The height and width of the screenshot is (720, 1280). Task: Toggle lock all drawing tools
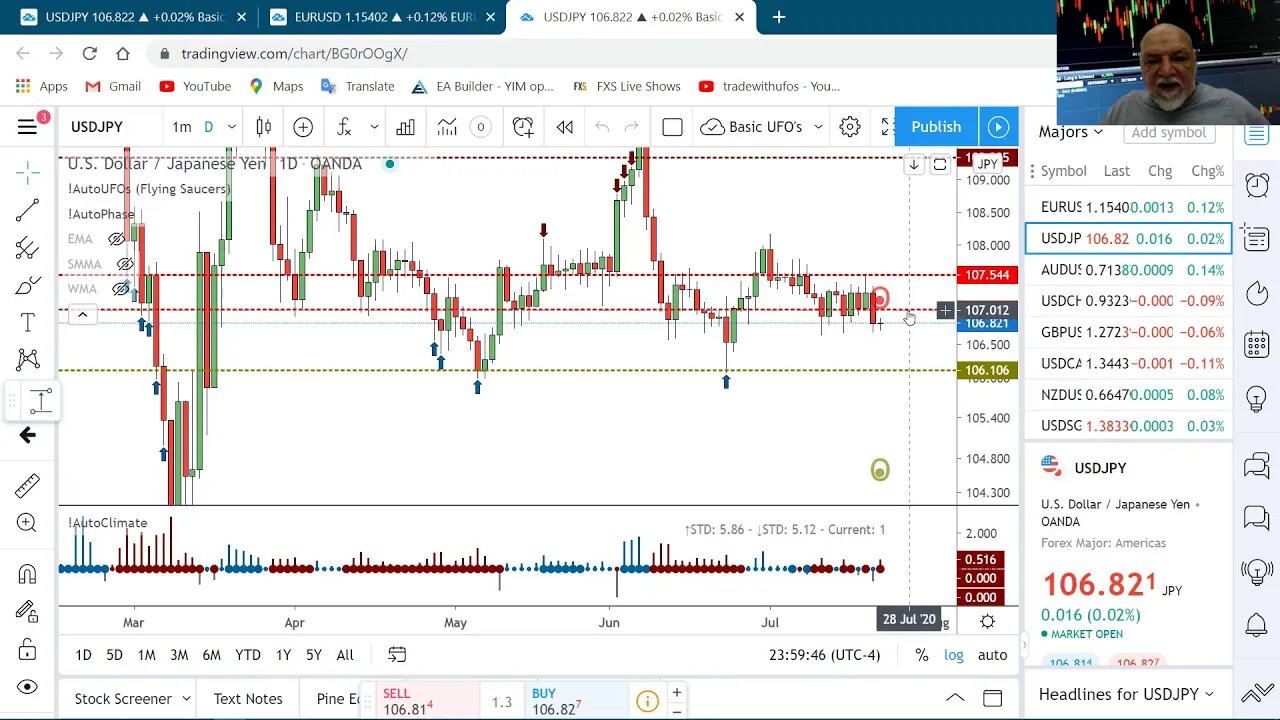click(27, 648)
